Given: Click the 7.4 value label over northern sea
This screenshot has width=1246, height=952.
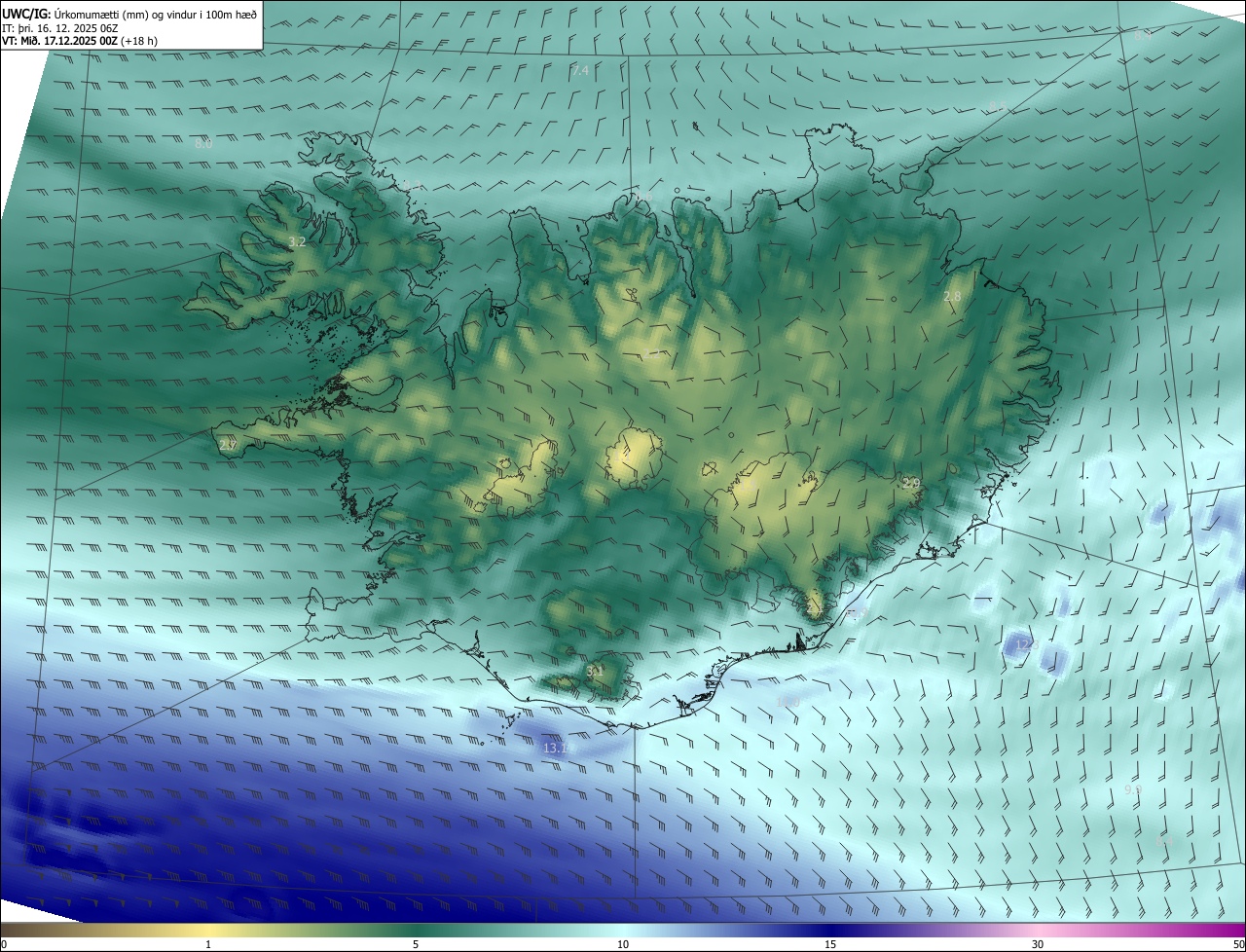Looking at the screenshot, I should [x=580, y=71].
